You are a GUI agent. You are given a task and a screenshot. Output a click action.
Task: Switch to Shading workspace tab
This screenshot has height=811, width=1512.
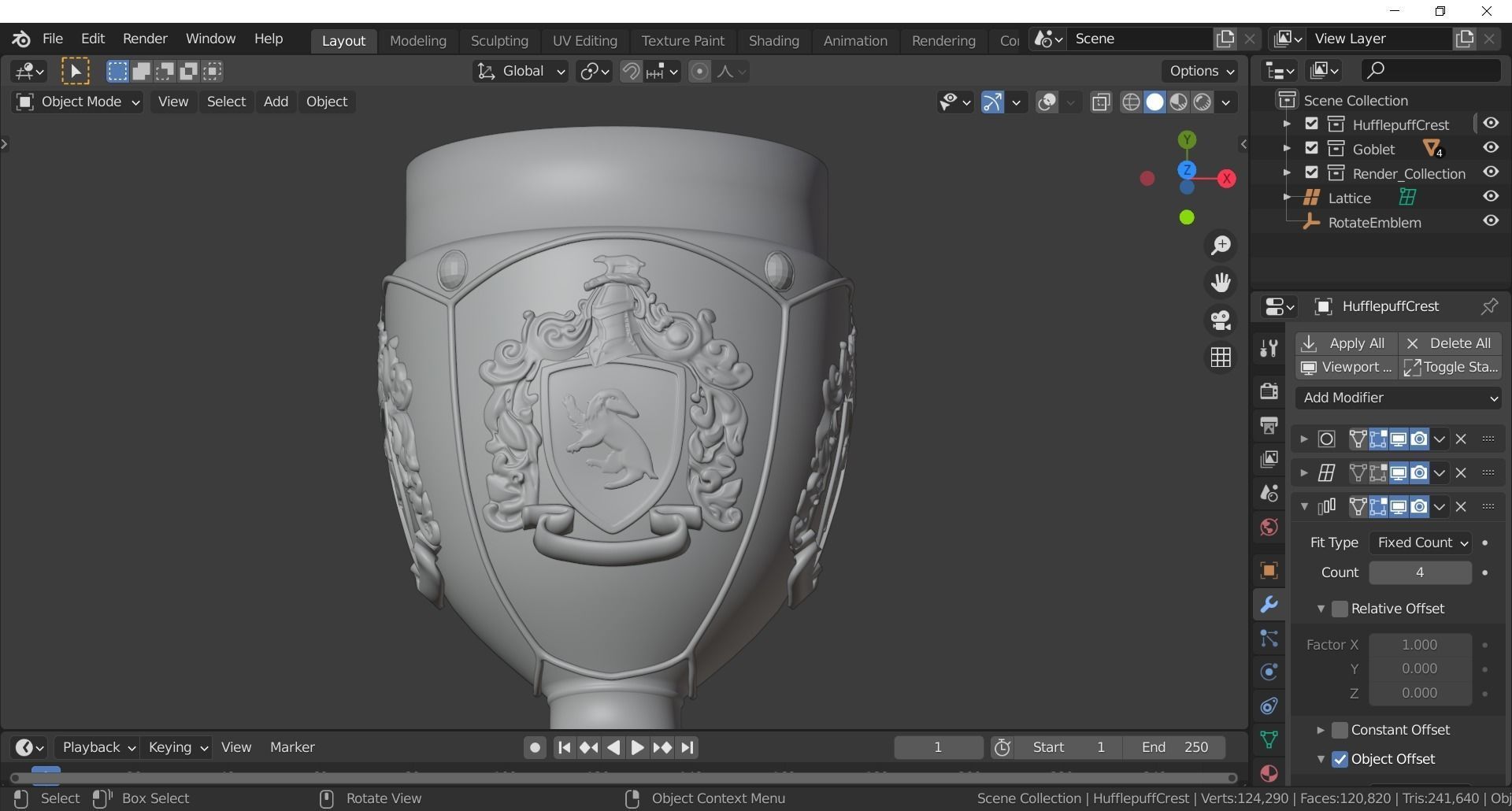coord(773,40)
